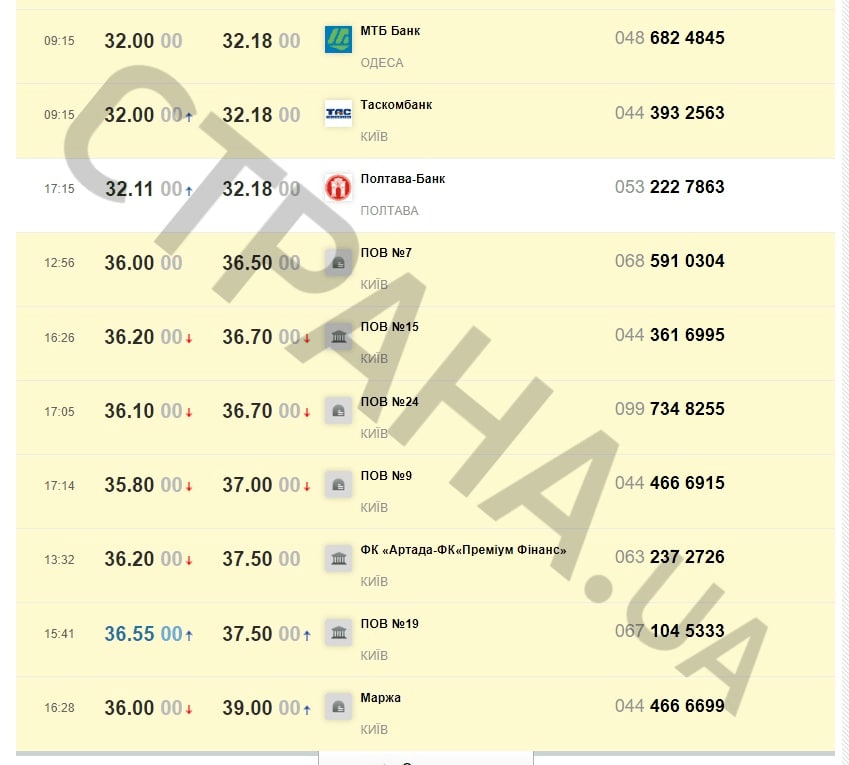Click the МТБ Банк logo icon
The height and width of the screenshot is (765, 849).
[x=338, y=40]
